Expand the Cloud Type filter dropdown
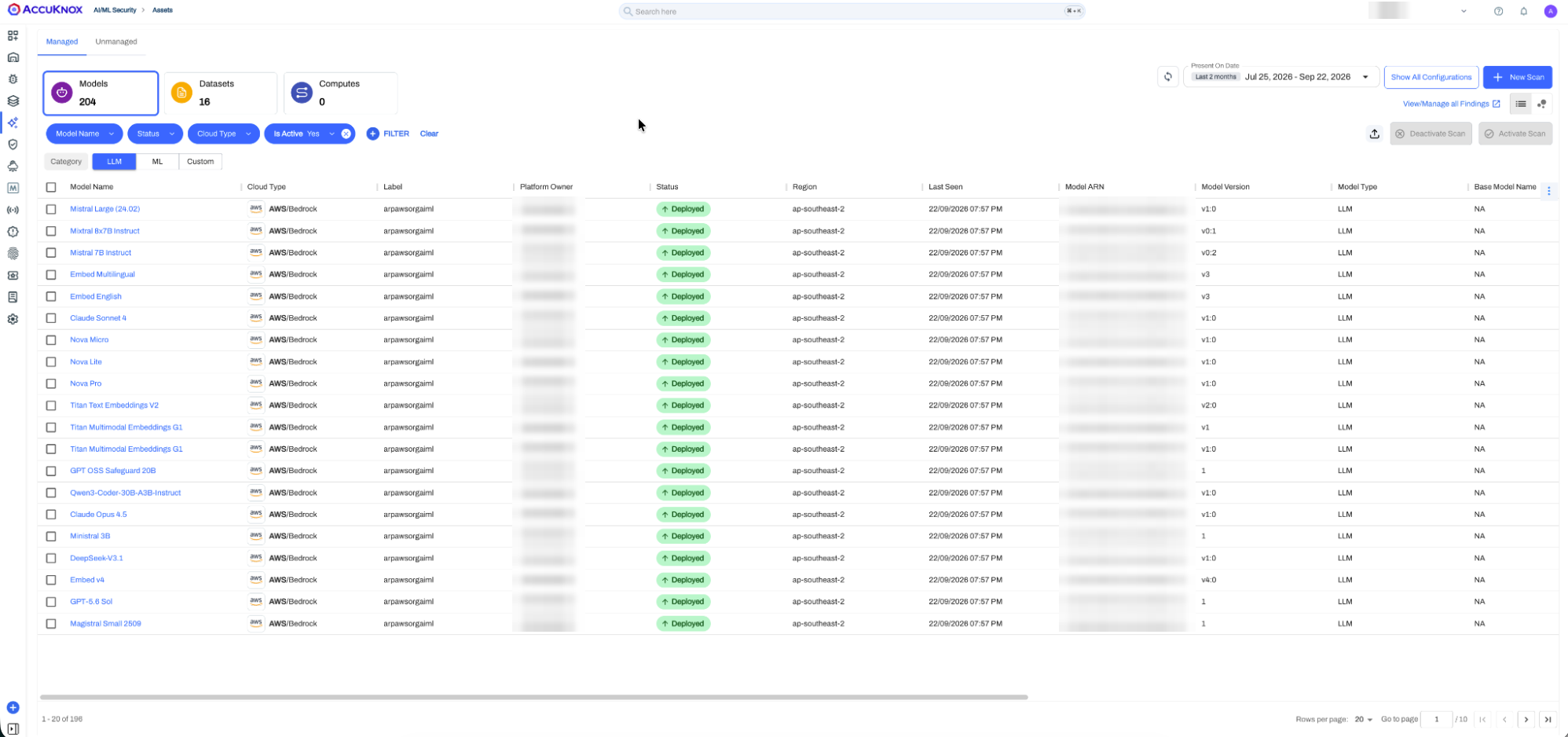Image resolution: width=1568 pixels, height=737 pixels. coord(224,134)
